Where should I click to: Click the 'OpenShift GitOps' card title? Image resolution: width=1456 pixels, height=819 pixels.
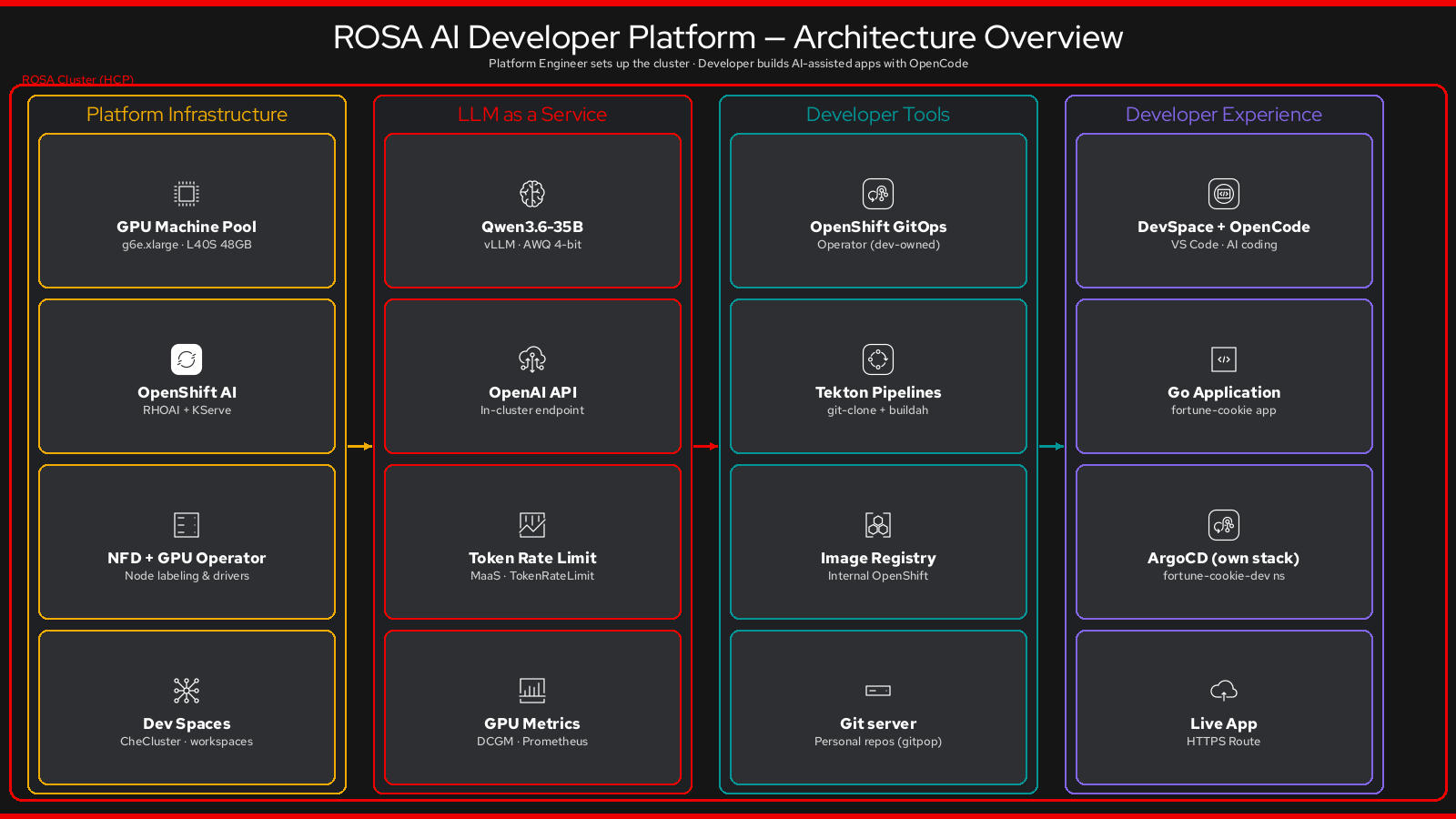click(878, 227)
